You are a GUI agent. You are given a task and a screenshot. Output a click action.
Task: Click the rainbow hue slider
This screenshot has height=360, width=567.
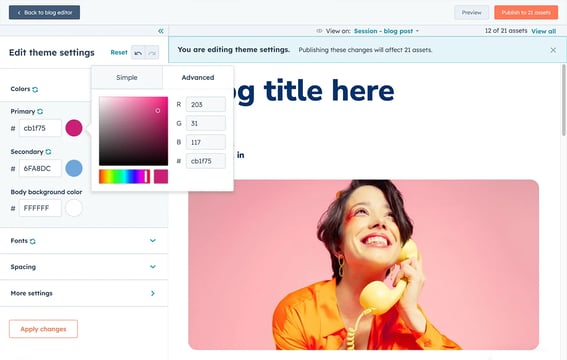pos(124,176)
